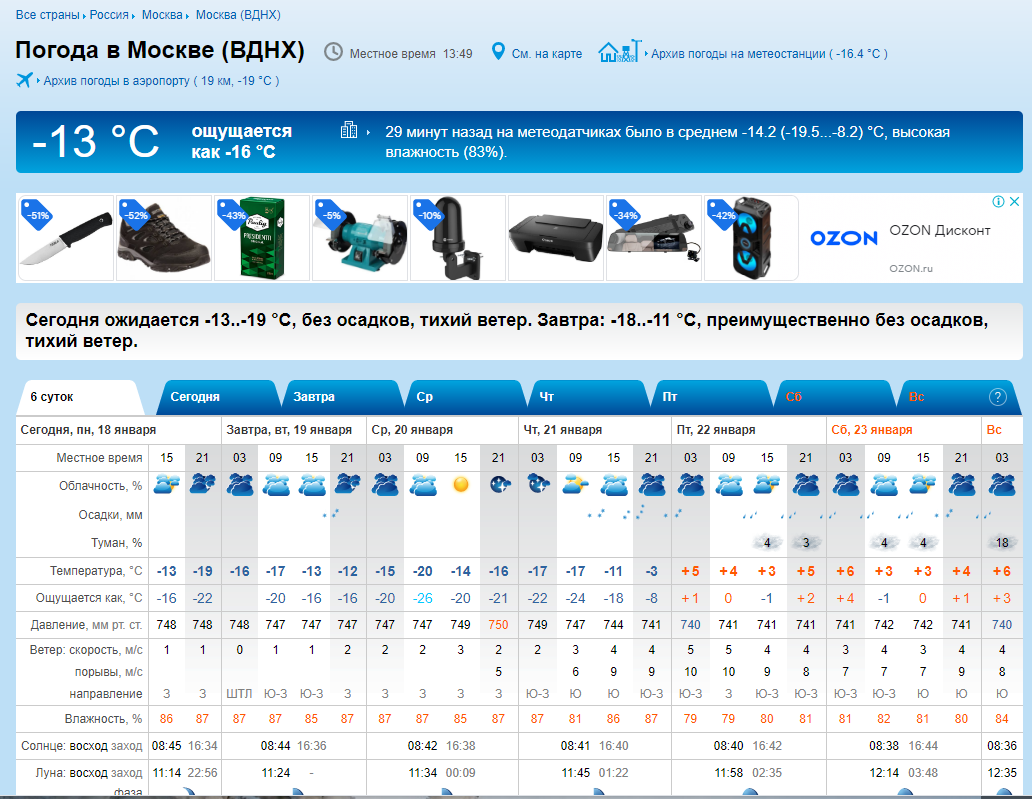Viewport: 1032px width, 799px height.
Task: Click the sunny icon for Wednesday 15:00
Action: (x=461, y=485)
